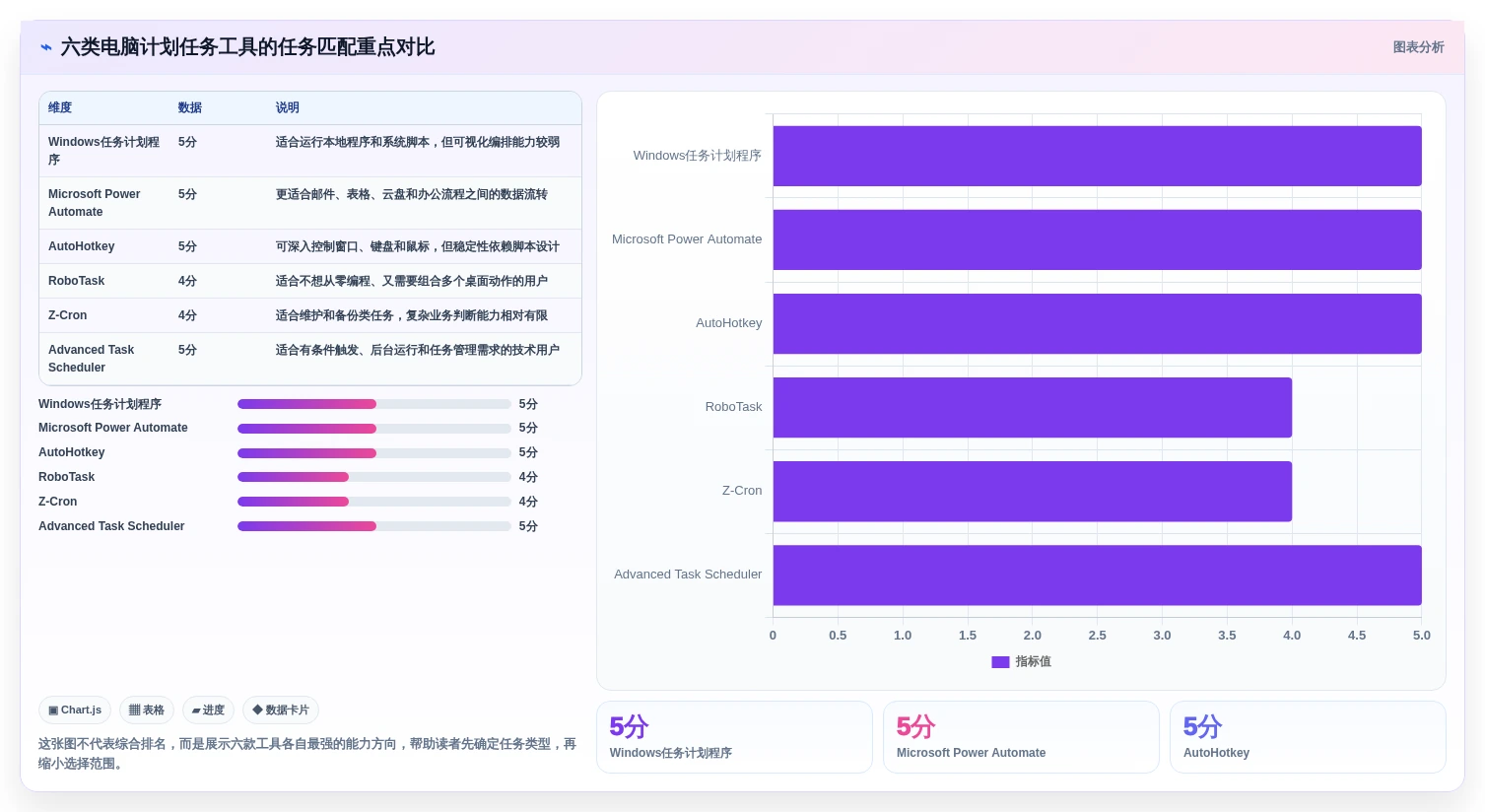This screenshot has height=812, width=1485.
Task: Click AutoHotkey table row name
Action: (82, 246)
